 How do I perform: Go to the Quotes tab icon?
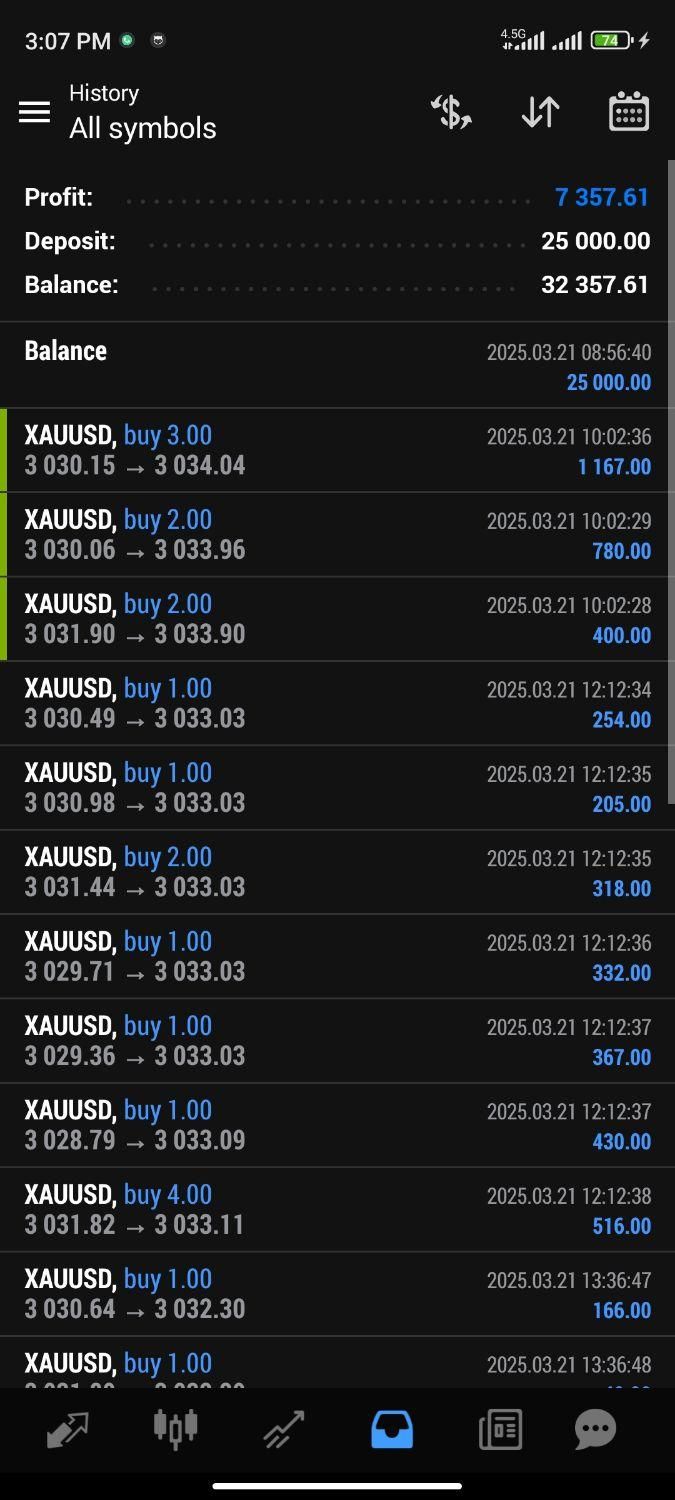tap(67, 1430)
